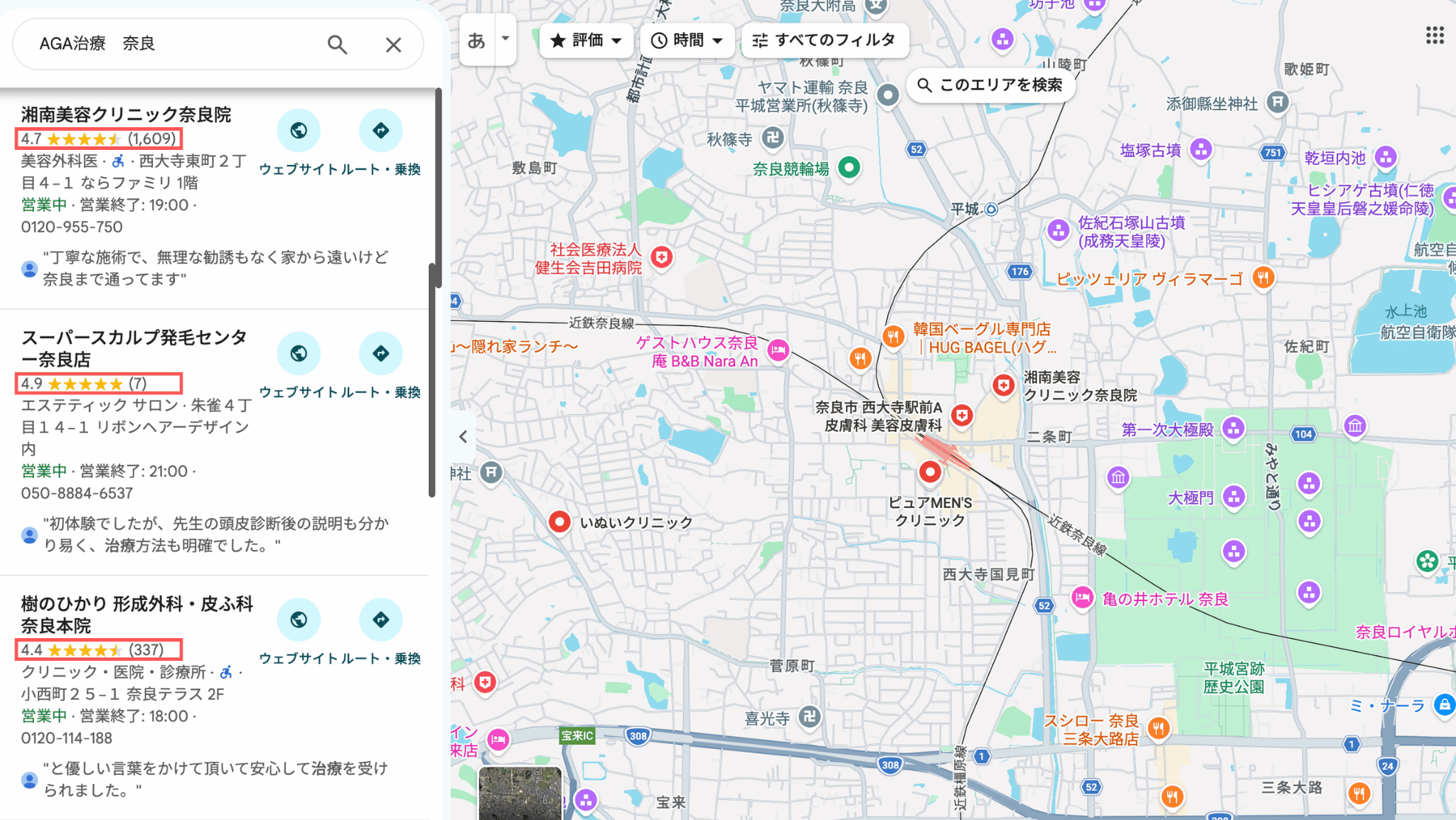1456x820 pixels.
Task: Clear the search with the X icon
Action: [x=393, y=45]
